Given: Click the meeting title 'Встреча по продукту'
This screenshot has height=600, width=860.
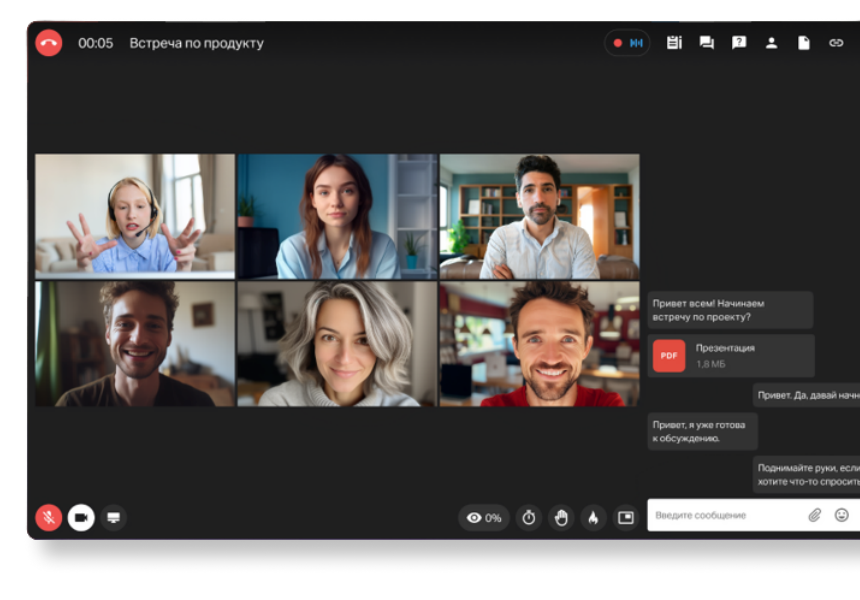Looking at the screenshot, I should 196,43.
